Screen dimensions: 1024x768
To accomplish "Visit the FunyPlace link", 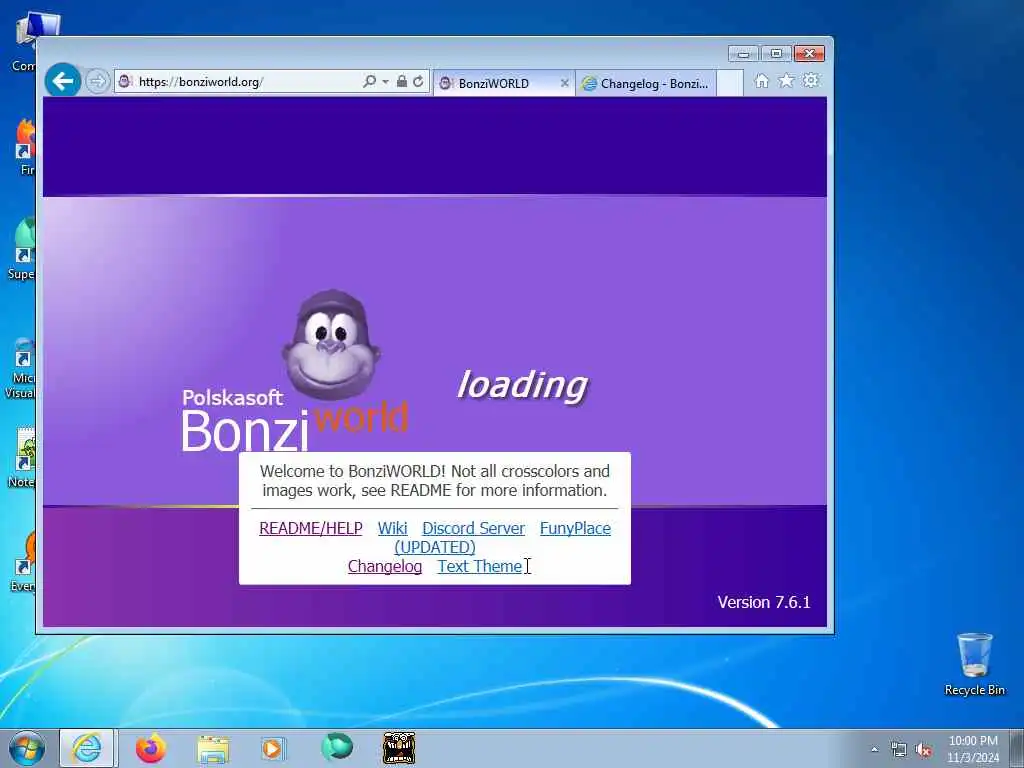I will pyautogui.click(x=575, y=528).
